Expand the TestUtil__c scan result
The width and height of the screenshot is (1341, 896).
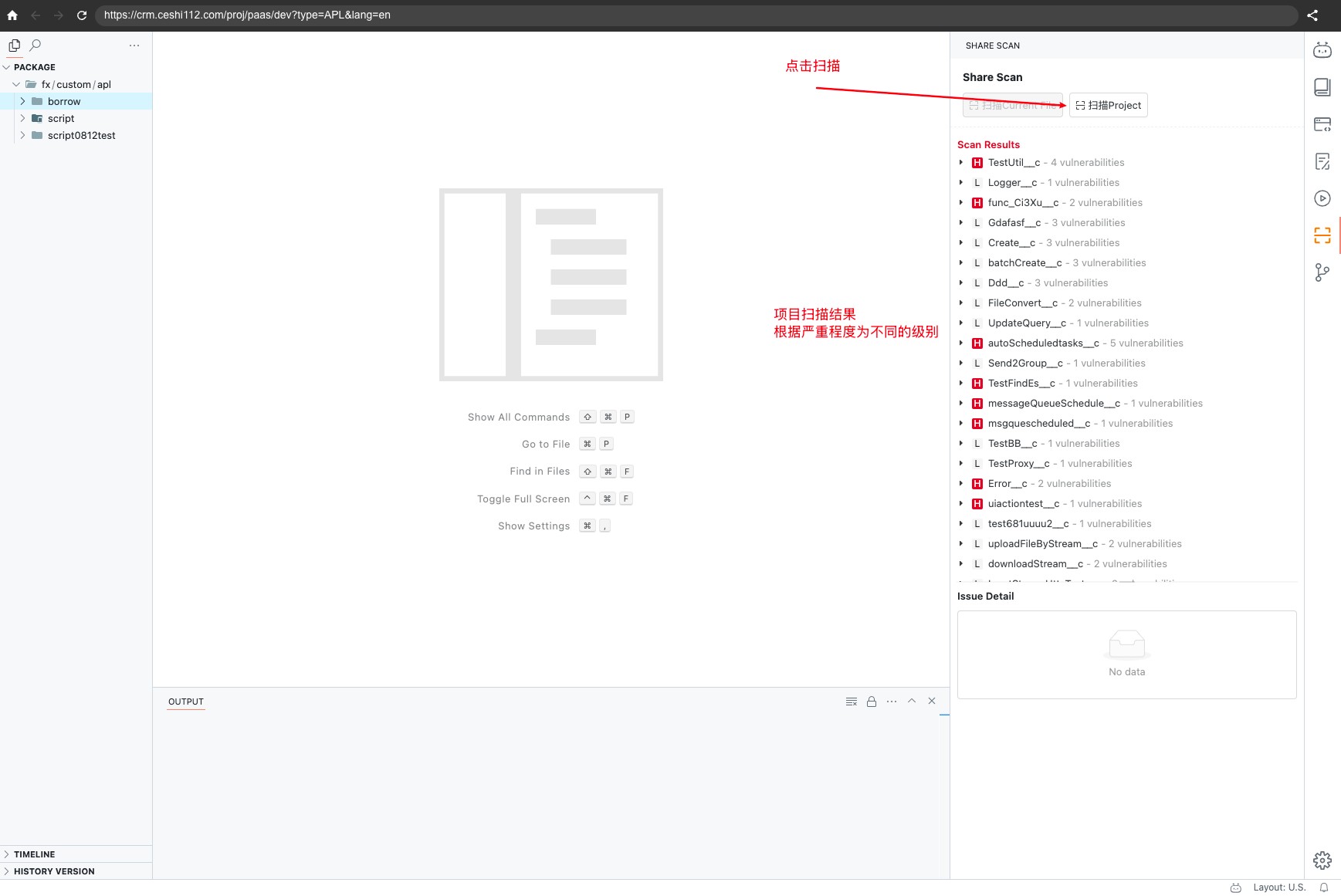tap(961, 163)
